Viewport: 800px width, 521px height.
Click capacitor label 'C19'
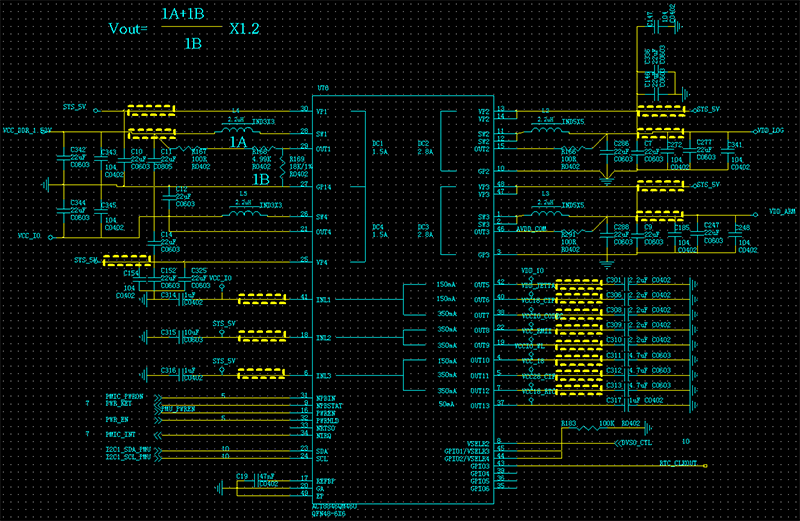242,477
